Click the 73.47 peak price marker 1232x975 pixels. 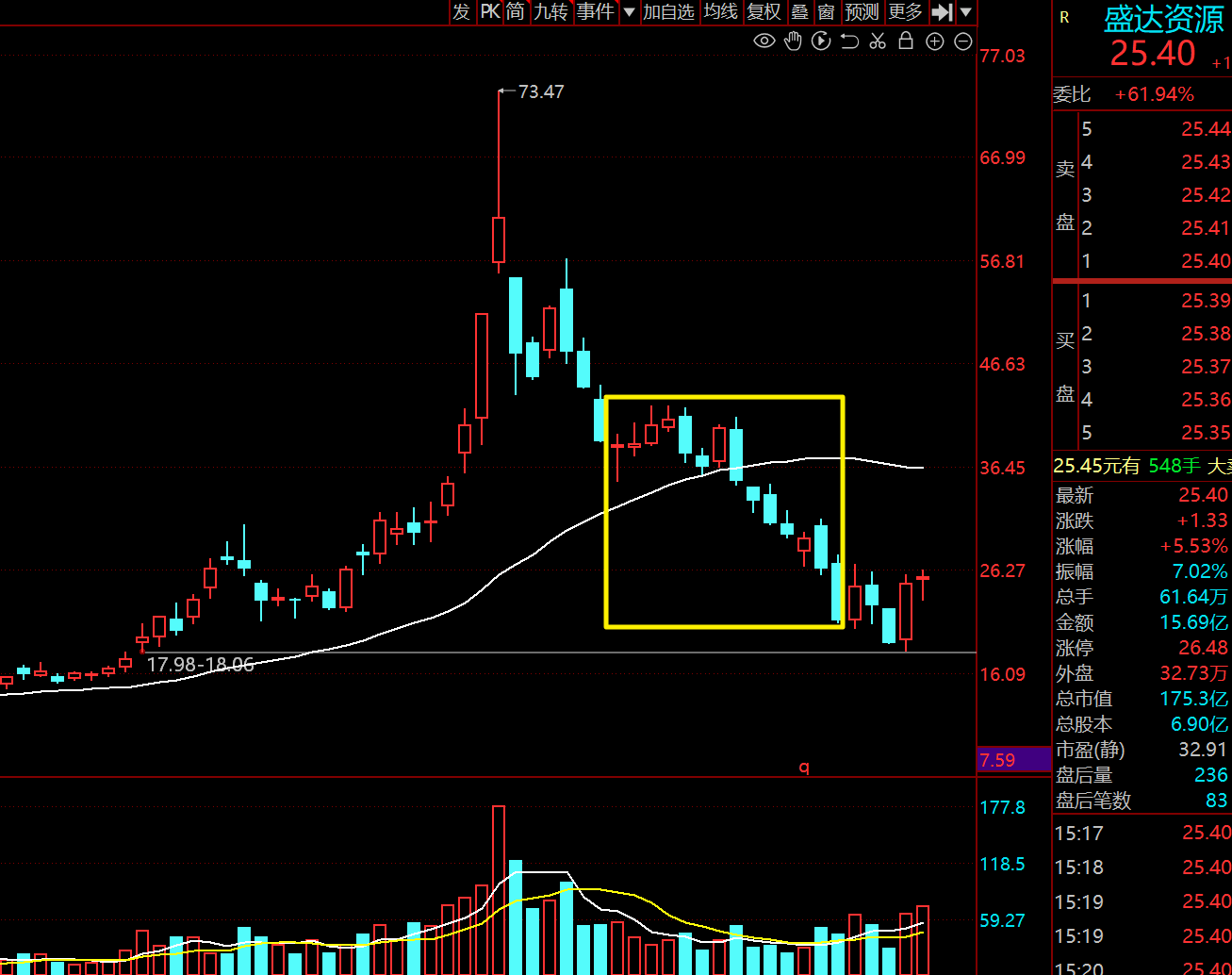541,91
